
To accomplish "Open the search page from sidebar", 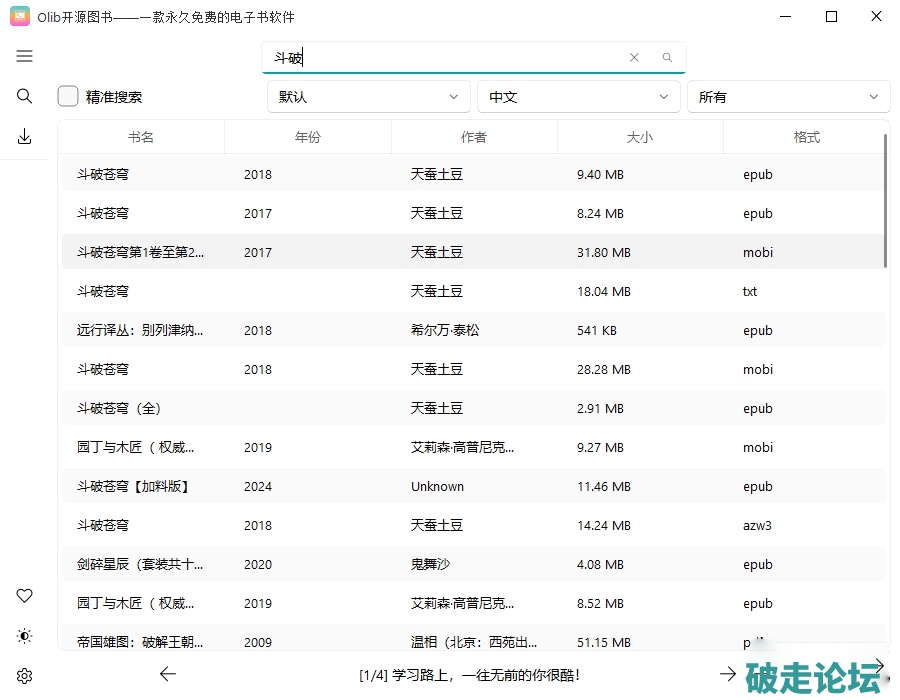I will pyautogui.click(x=25, y=96).
